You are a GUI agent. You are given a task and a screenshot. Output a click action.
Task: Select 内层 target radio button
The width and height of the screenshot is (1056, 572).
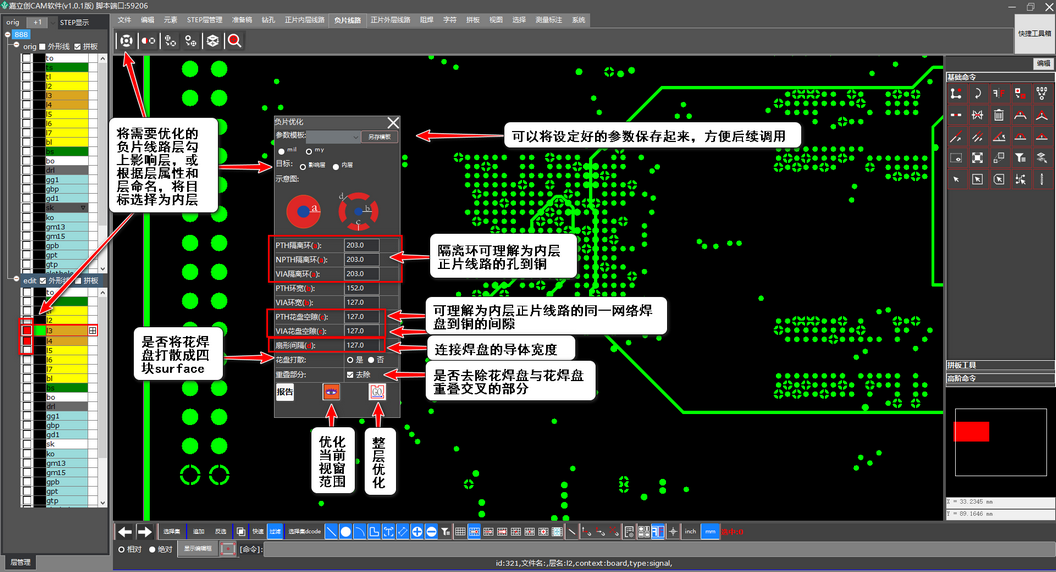pos(335,166)
